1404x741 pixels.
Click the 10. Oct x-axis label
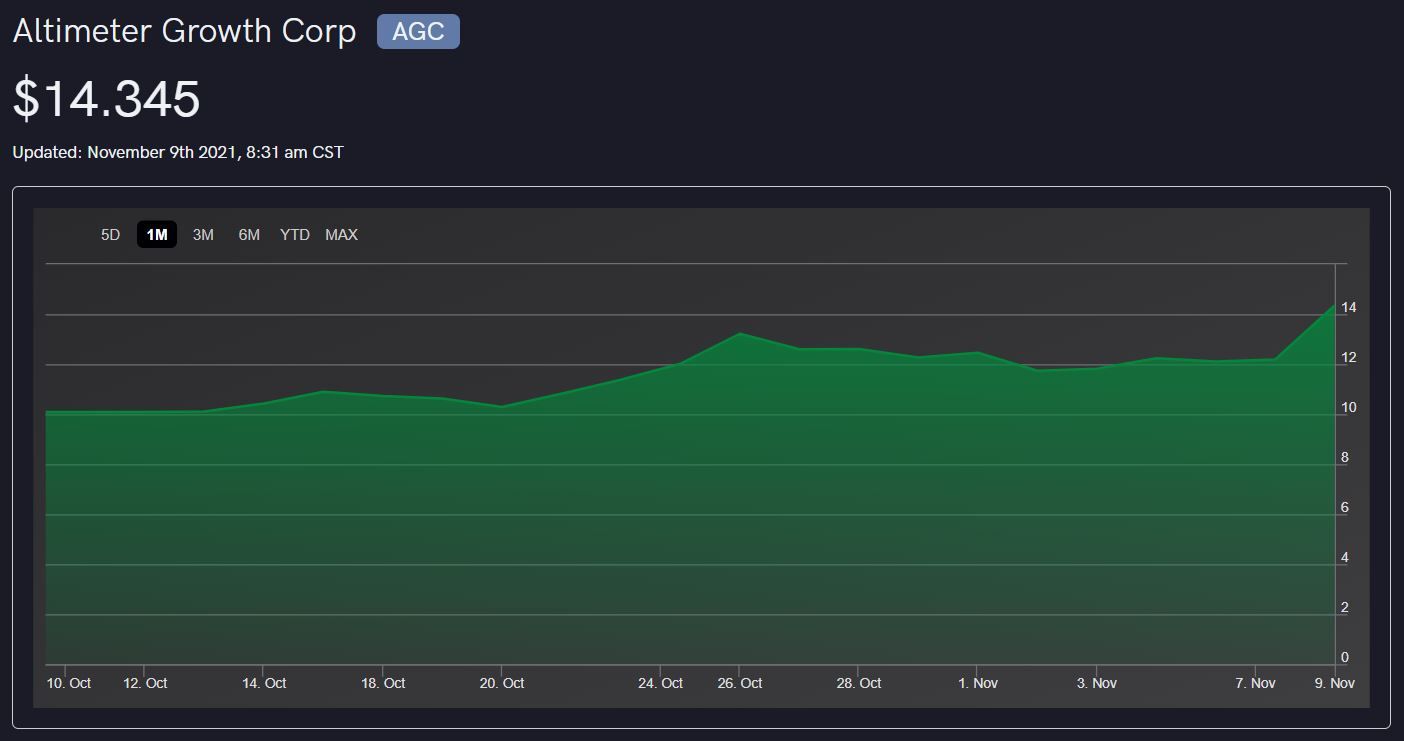pos(69,683)
